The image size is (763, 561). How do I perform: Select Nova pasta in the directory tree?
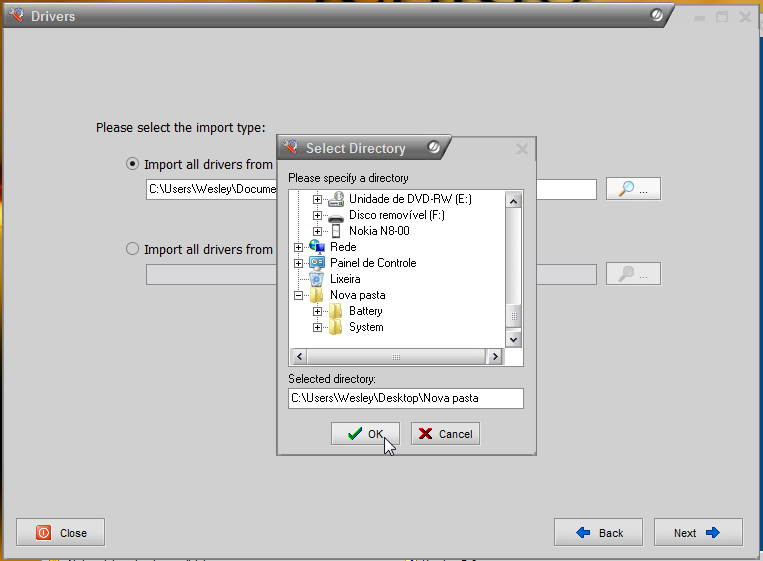(357, 295)
